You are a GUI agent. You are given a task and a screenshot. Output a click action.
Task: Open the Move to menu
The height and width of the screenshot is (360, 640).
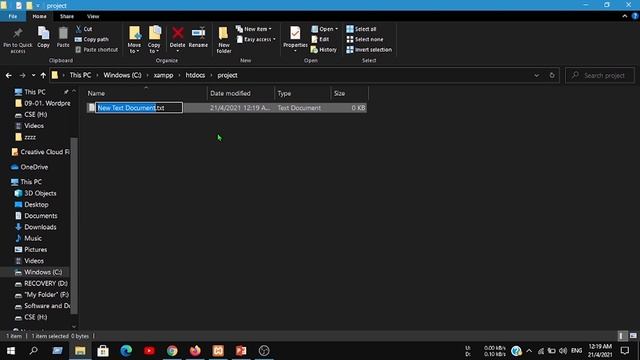tap(134, 40)
